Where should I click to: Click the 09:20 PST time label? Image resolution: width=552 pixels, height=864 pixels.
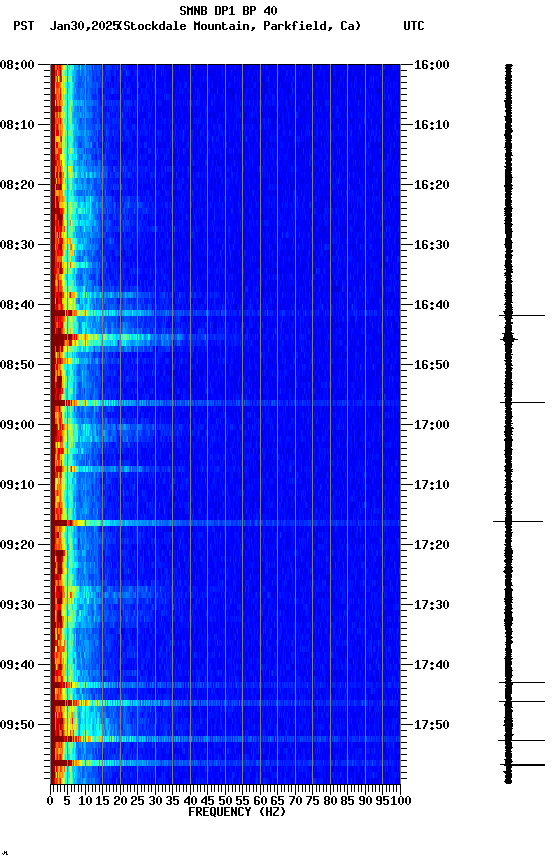pos(17,545)
